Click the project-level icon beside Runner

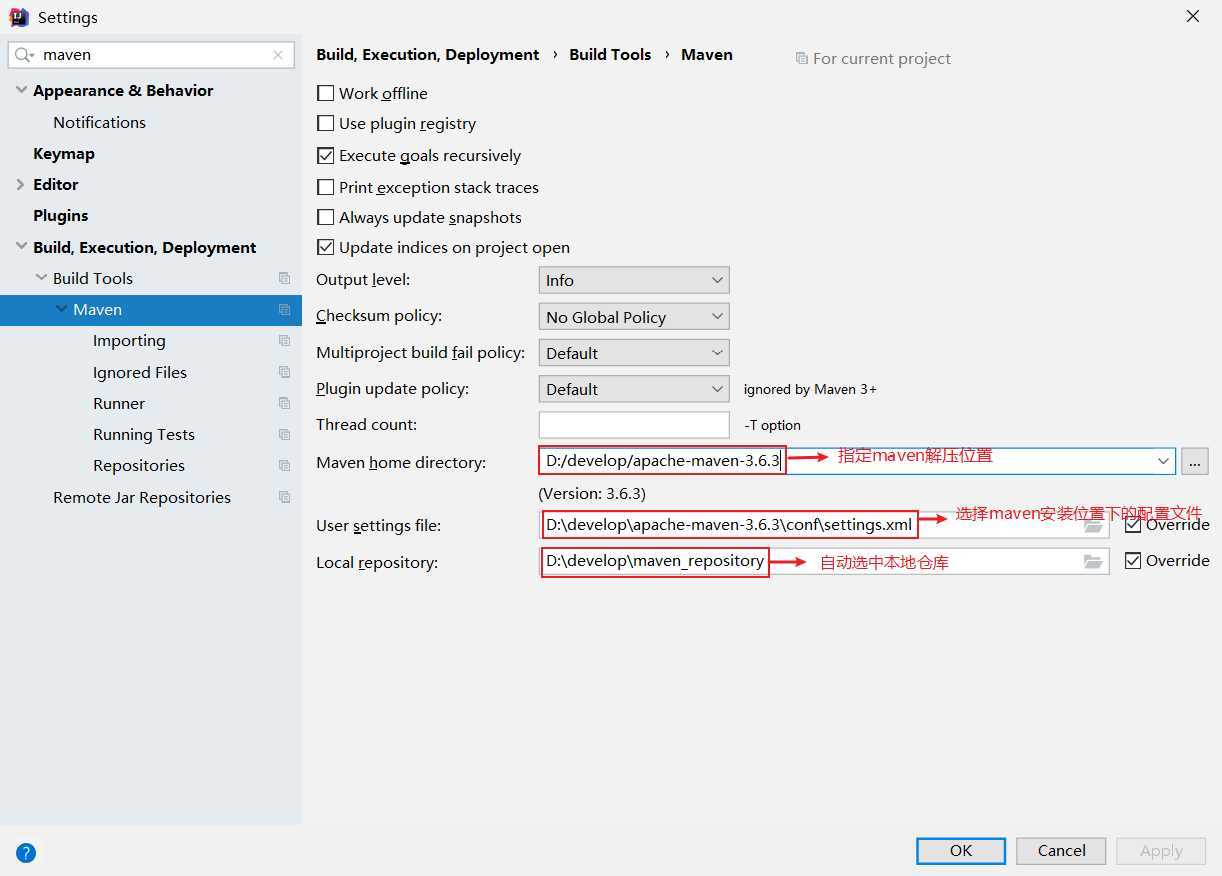coord(284,403)
